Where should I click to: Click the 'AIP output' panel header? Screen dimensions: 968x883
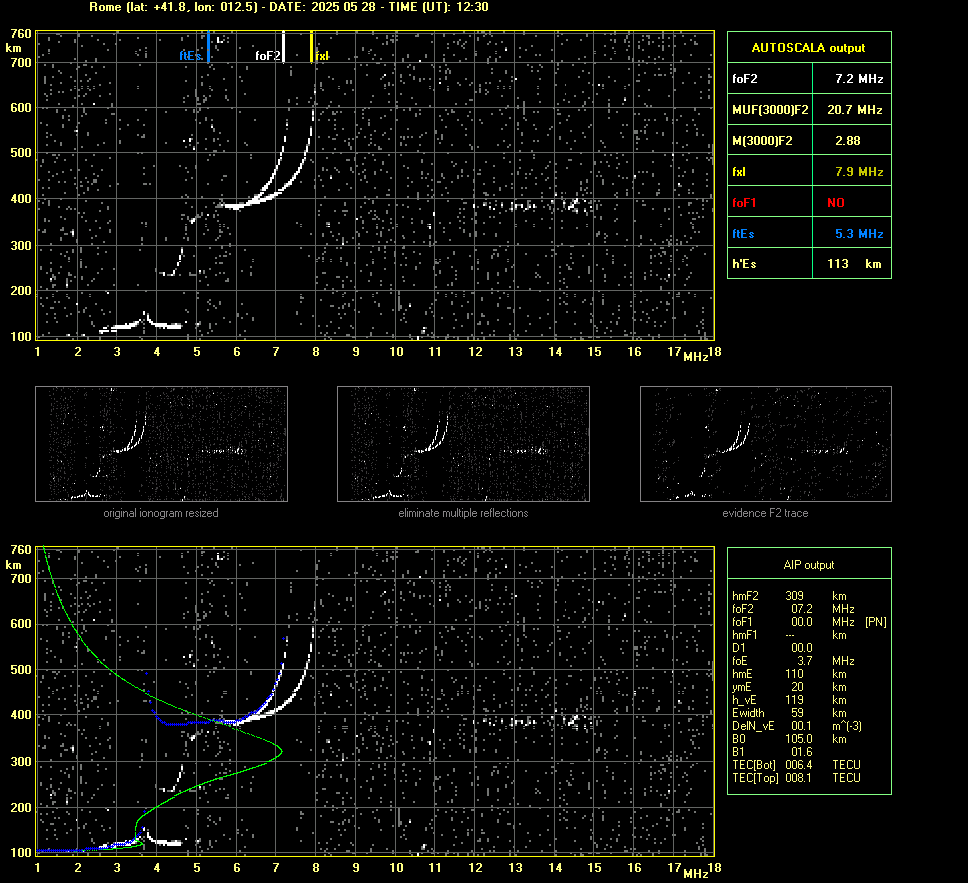(x=809, y=565)
